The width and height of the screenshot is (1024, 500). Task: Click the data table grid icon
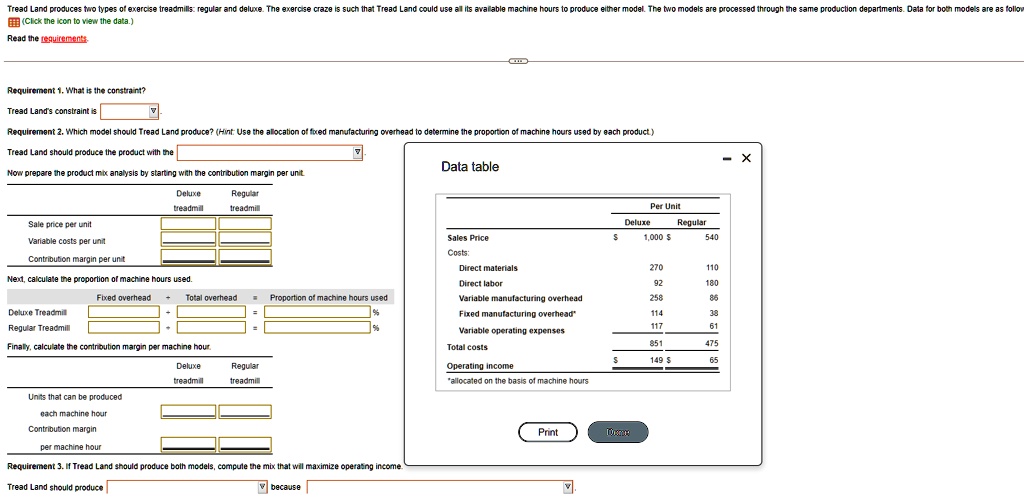[x=12, y=21]
